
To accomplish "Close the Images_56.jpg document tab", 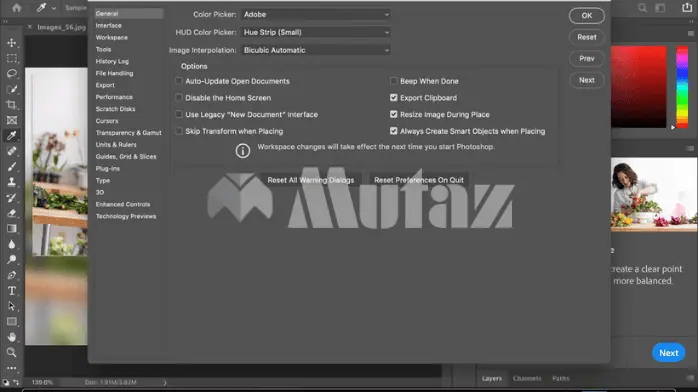I will coord(30,27).
